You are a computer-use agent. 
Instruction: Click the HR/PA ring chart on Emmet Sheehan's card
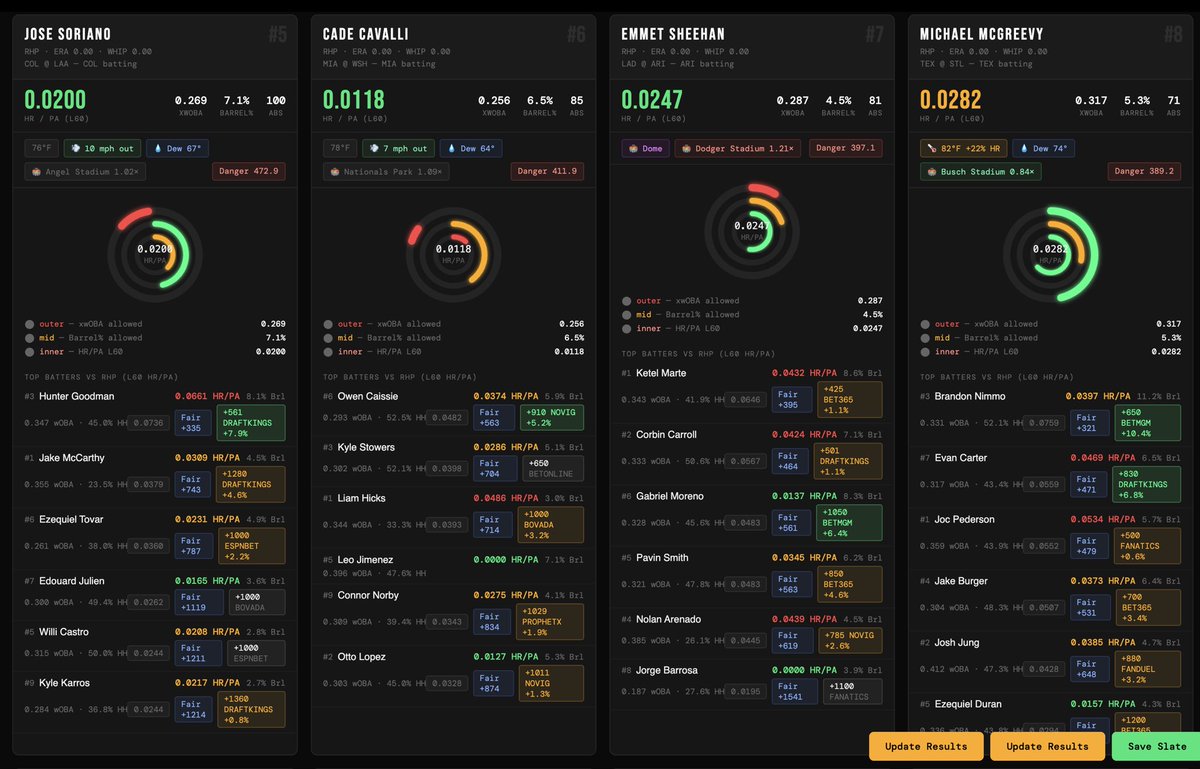coord(752,231)
